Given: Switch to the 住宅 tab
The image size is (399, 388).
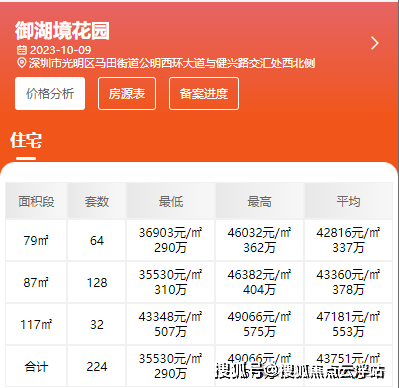Looking at the screenshot, I should tap(26, 140).
